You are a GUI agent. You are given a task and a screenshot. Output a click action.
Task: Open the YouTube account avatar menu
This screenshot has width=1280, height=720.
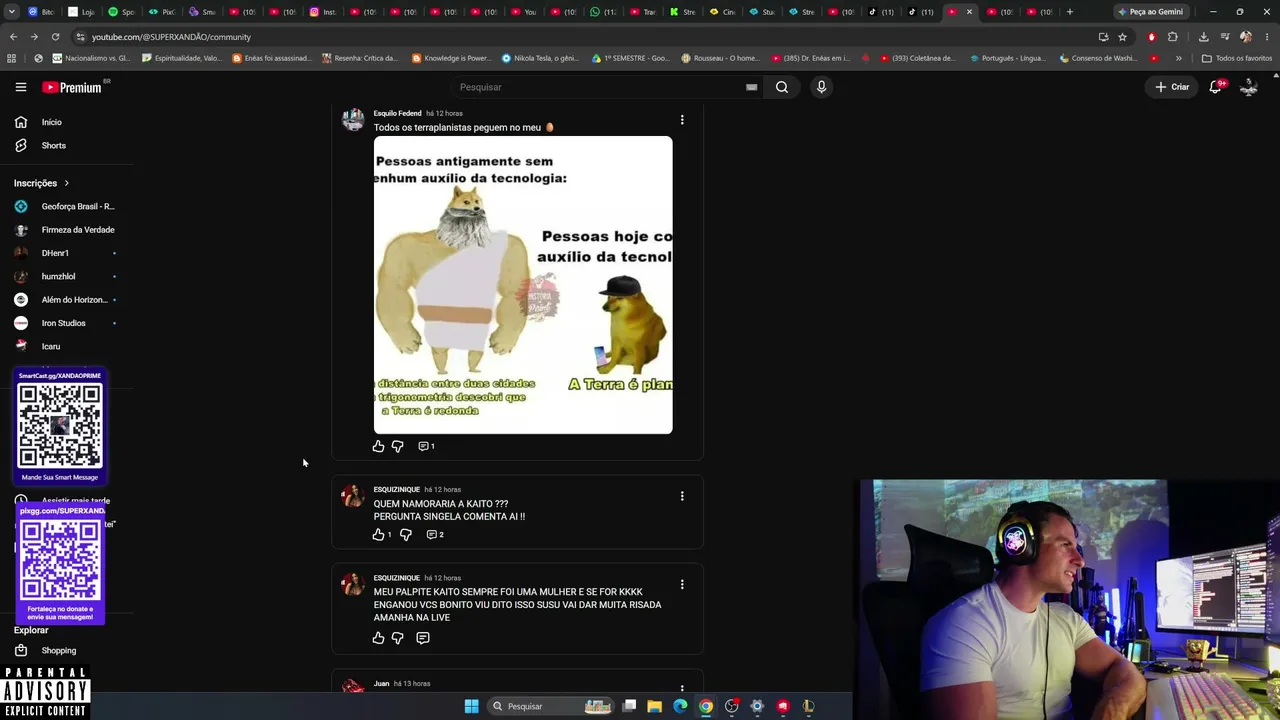1249,87
